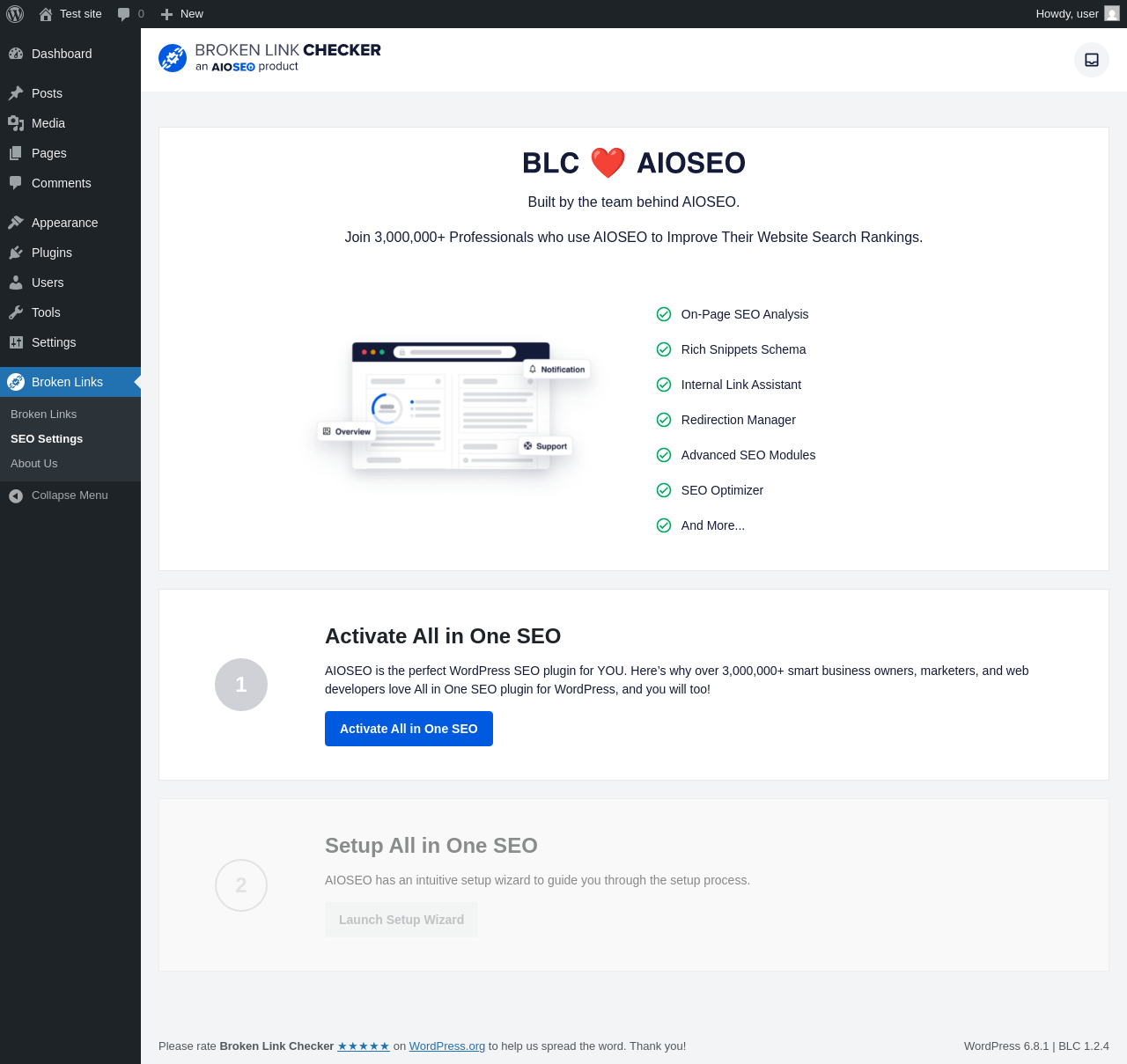Image resolution: width=1127 pixels, height=1064 pixels.
Task: Collapse the admin sidebar menu
Action: [70, 495]
